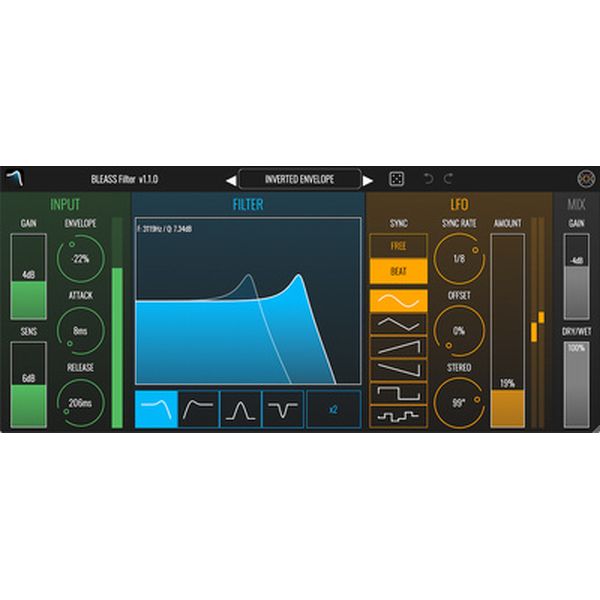Set LFO sync to FREE

click(x=398, y=245)
